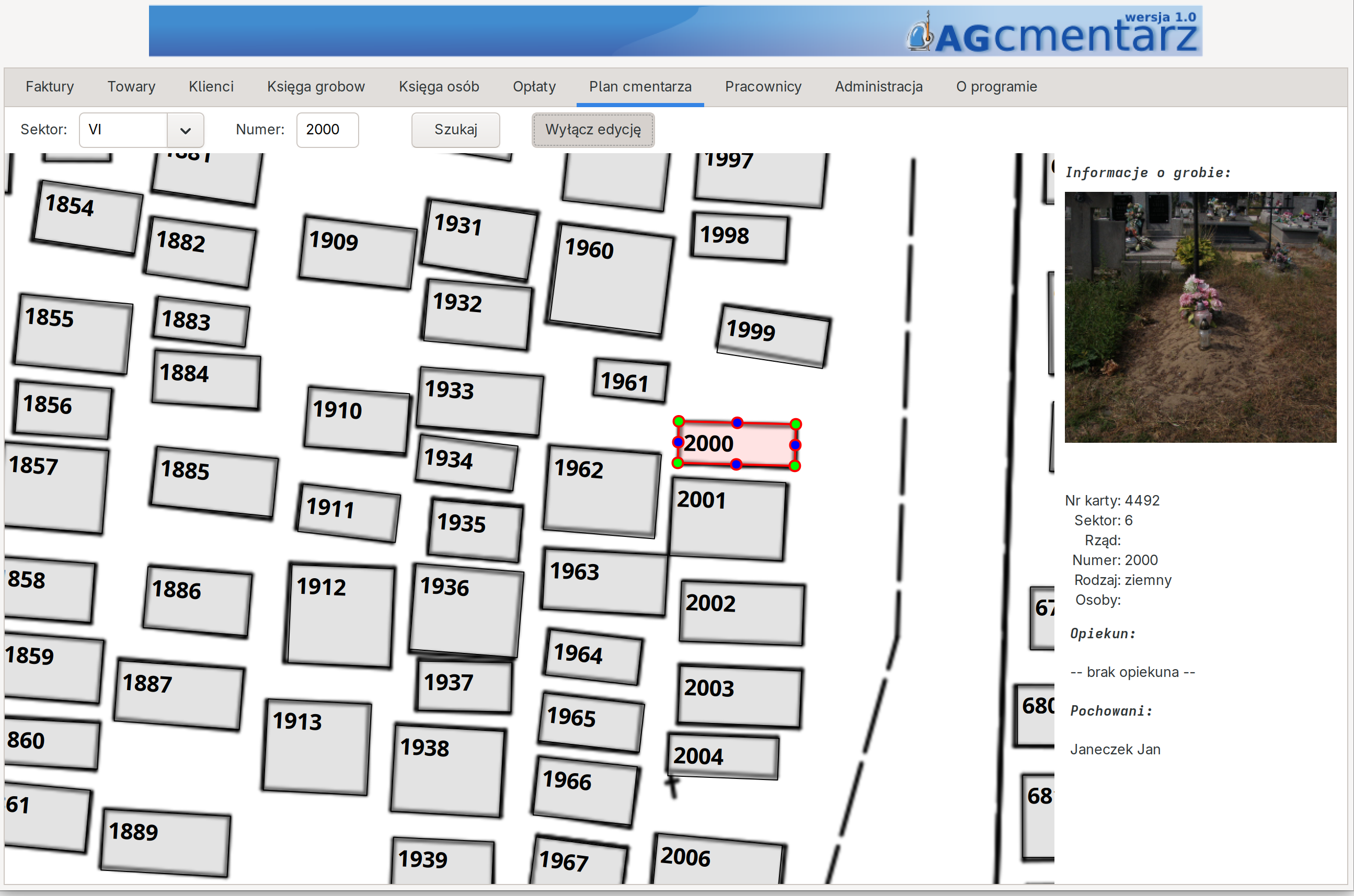Click bottom-right green handle of grave 2000
The image size is (1354, 896).
click(x=795, y=466)
